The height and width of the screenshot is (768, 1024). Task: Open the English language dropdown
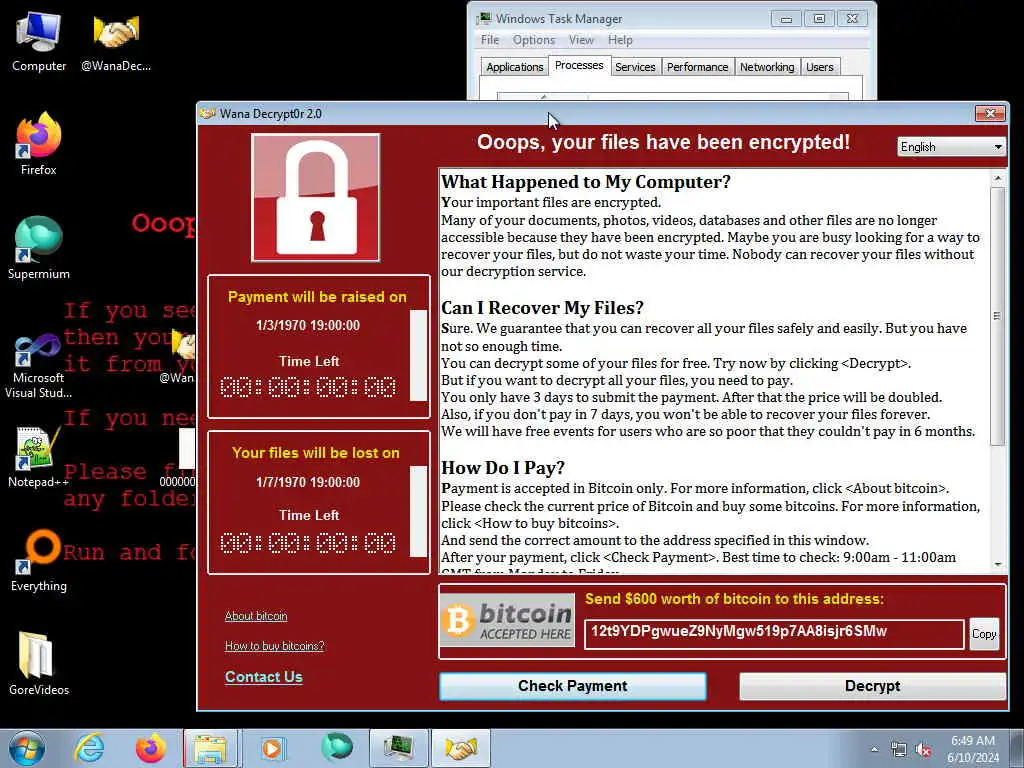click(951, 147)
